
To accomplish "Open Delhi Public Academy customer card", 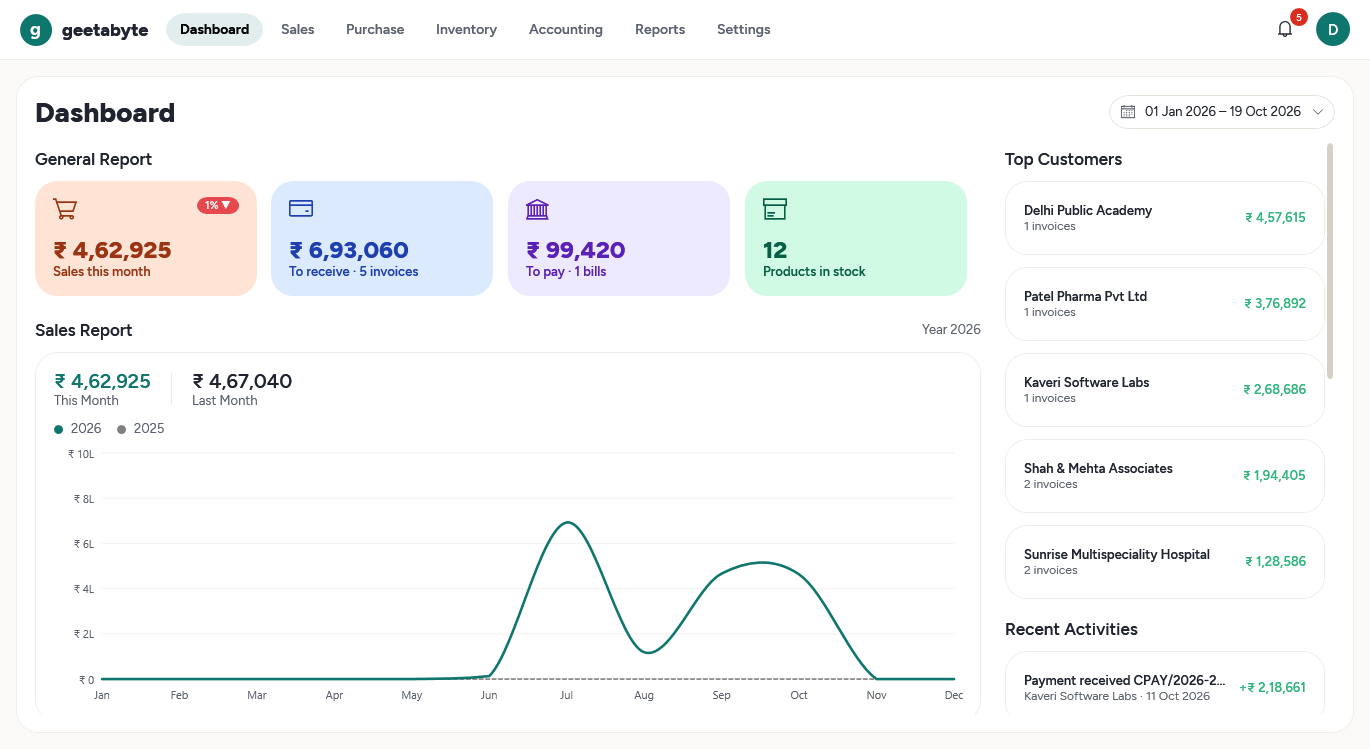I will [1165, 218].
